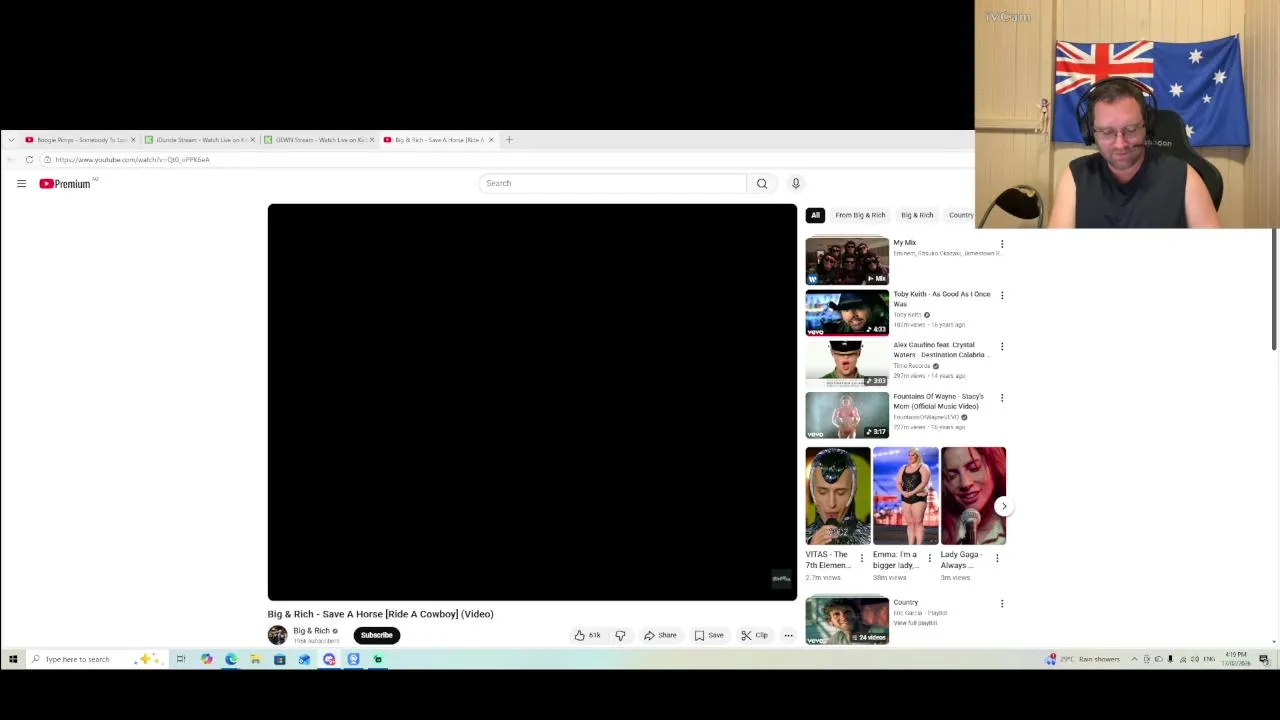This screenshot has width=1280, height=720.
Task: Click the page vertical scrollbar thumb
Action: 1275,290
